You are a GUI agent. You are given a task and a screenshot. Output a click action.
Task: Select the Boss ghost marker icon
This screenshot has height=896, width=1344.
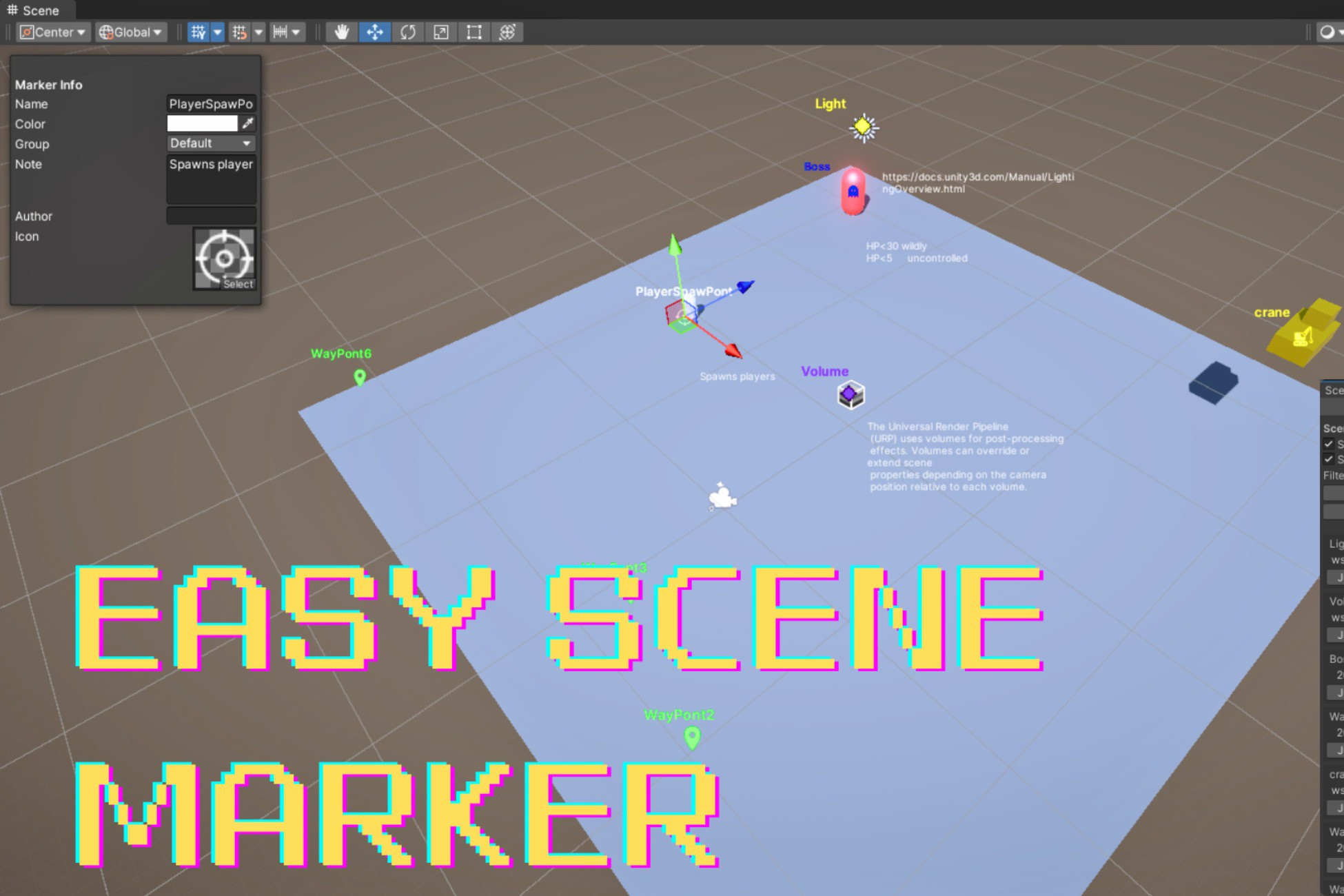click(x=853, y=191)
